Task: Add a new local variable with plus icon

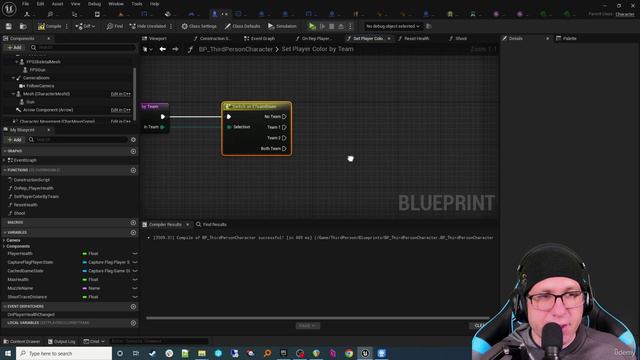Action: click(133, 323)
